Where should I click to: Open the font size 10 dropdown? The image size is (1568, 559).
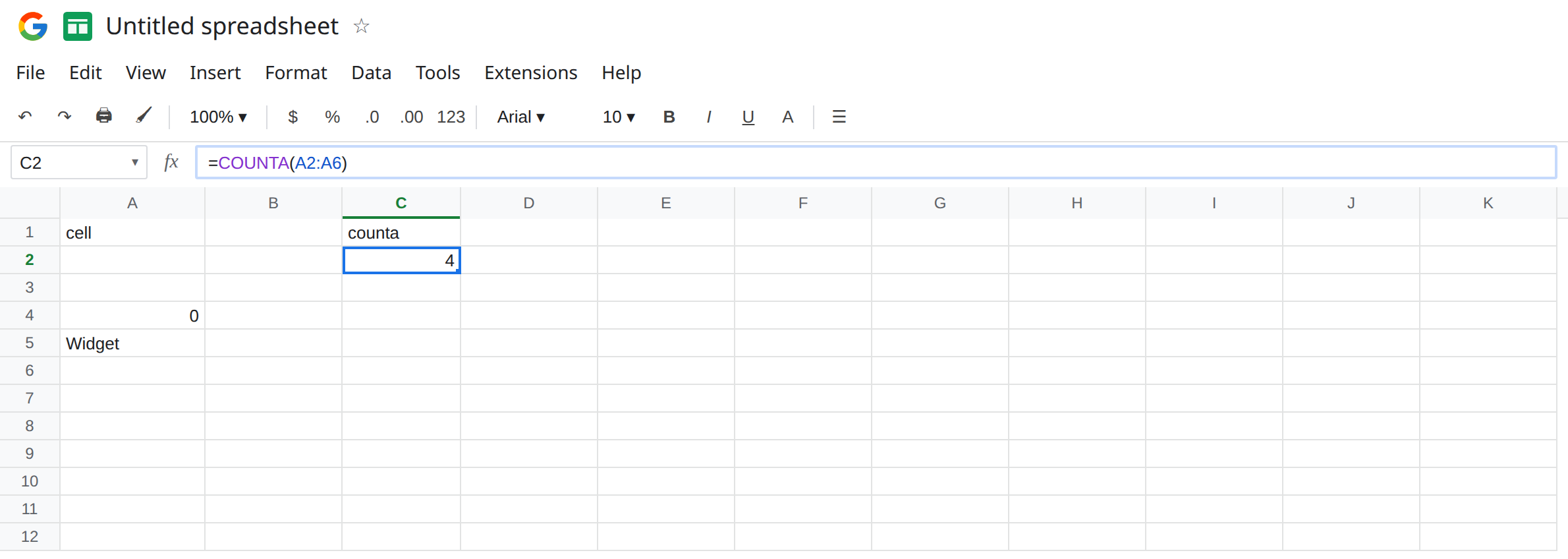[619, 117]
